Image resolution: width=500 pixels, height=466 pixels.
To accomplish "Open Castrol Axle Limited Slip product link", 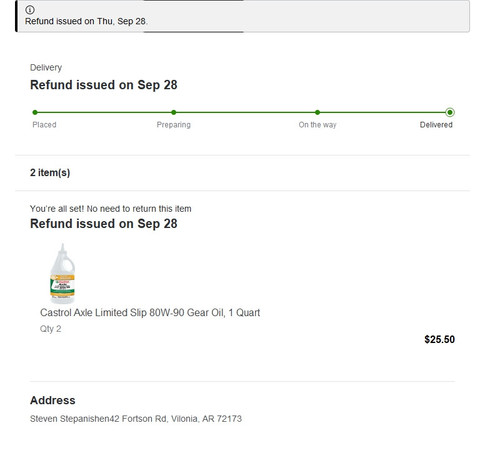I will tap(150, 313).
